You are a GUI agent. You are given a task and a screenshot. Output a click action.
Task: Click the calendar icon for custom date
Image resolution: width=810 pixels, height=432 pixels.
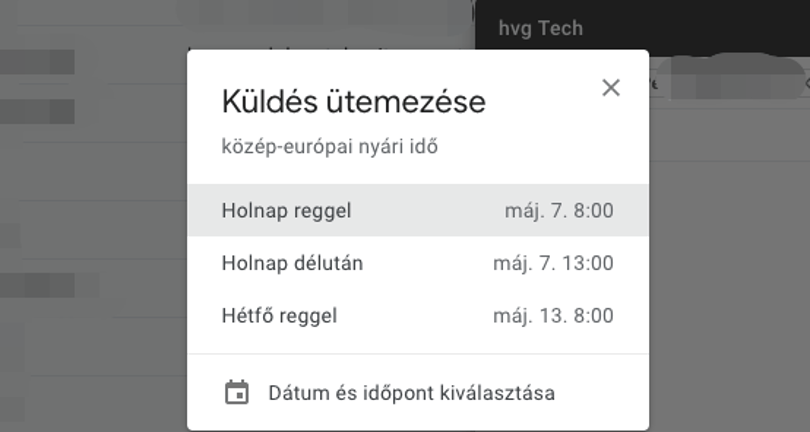click(x=237, y=393)
